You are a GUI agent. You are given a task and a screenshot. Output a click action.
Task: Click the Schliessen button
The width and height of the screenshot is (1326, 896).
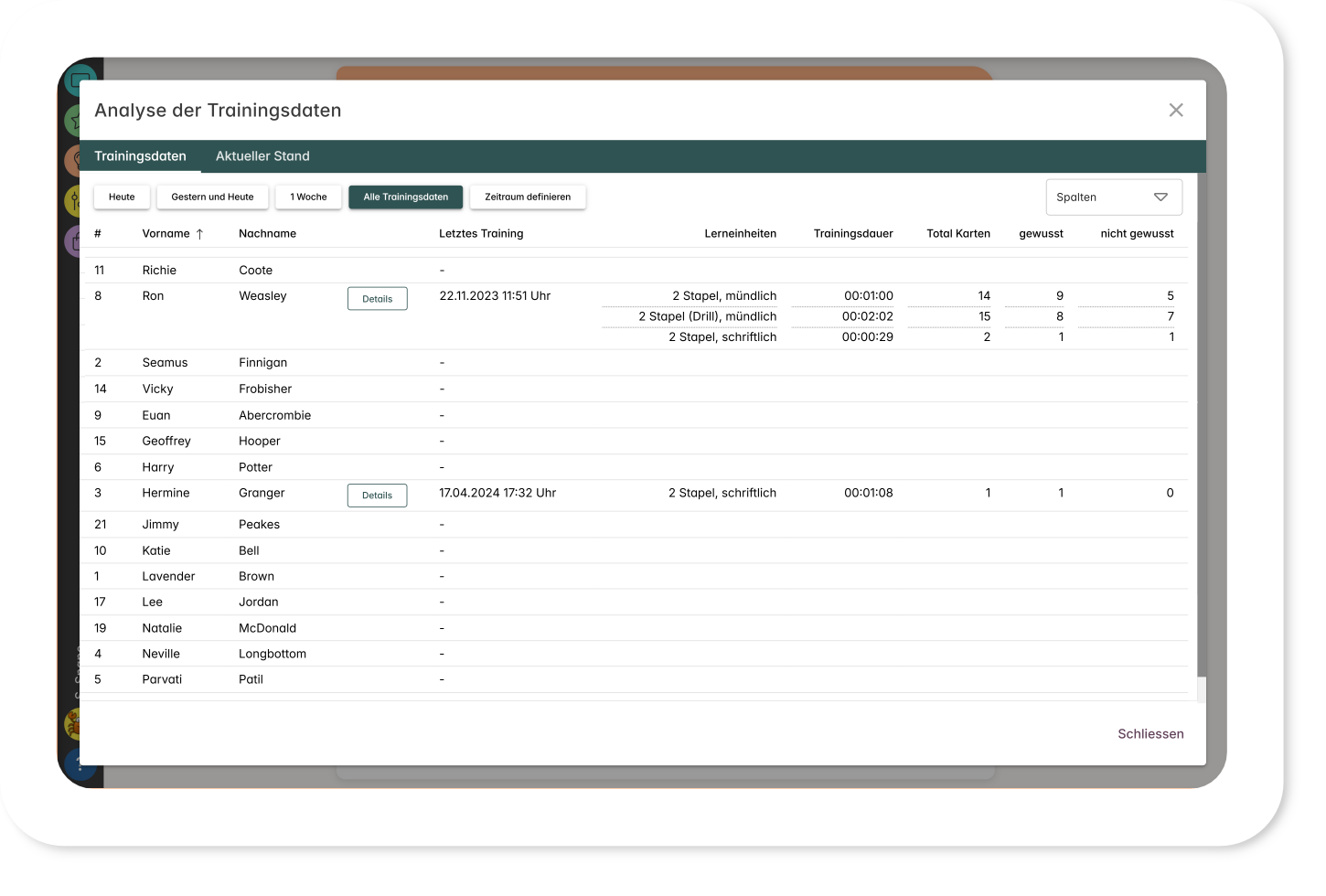tap(1150, 734)
